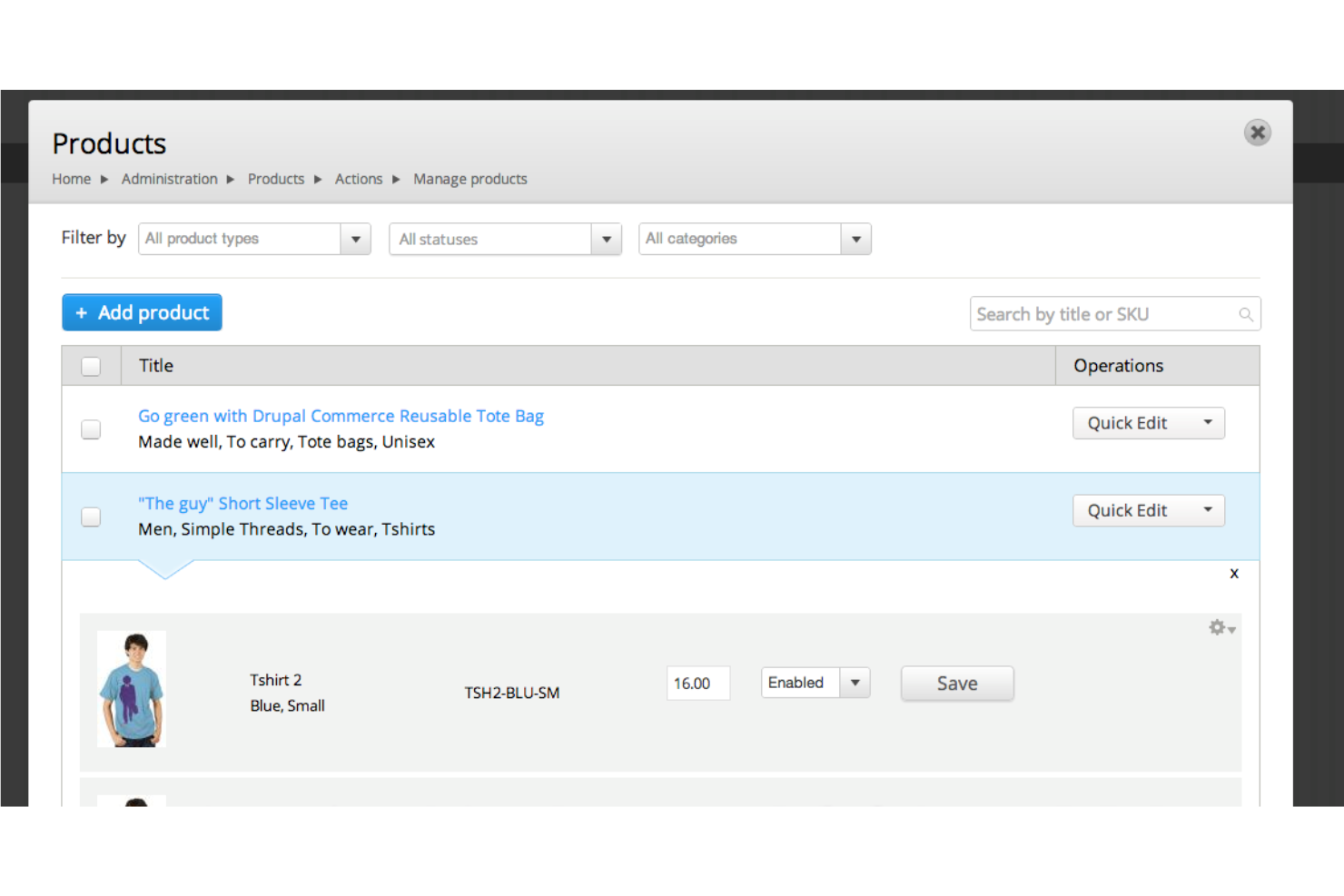
Task: Expand Quick Edit arrow for Short Sleeve Tee
Action: point(1208,510)
